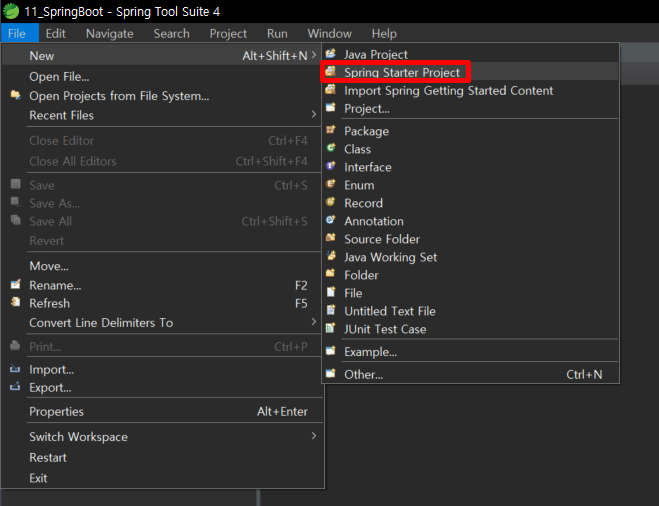The image size is (659, 506).
Task: Open the Navigate menu
Action: pos(110,33)
